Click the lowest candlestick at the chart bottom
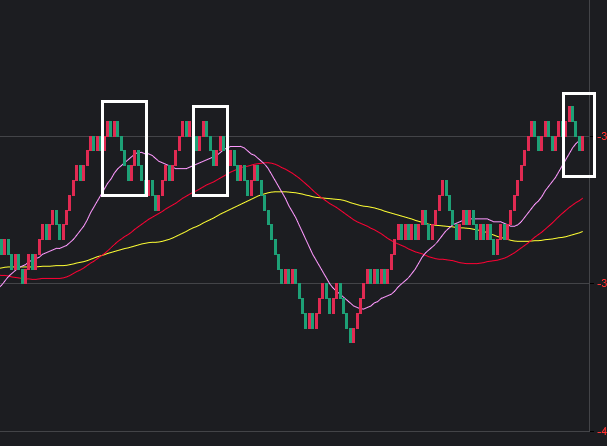The height and width of the screenshot is (446, 607). click(351, 334)
